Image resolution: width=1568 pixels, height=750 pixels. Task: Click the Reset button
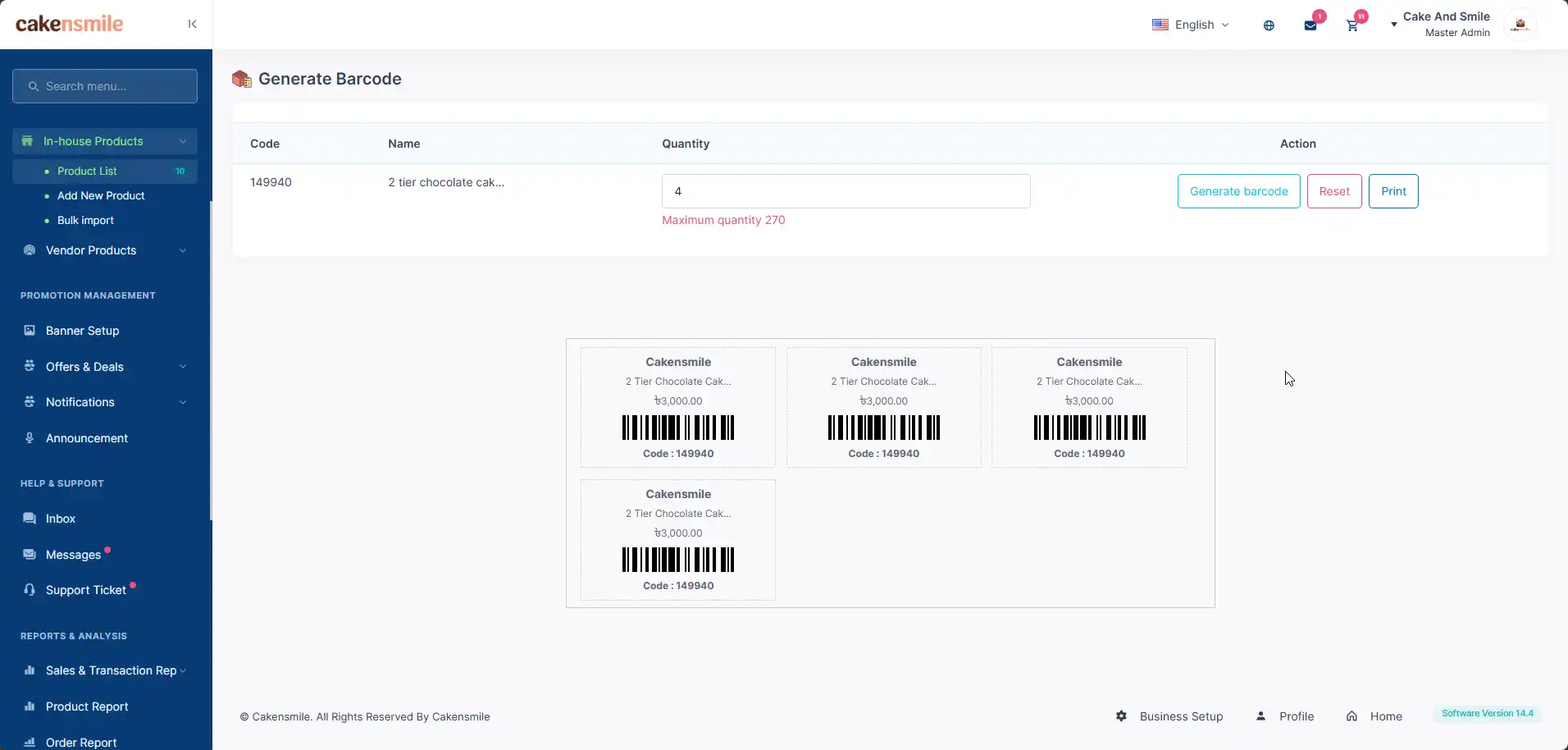[x=1334, y=191]
